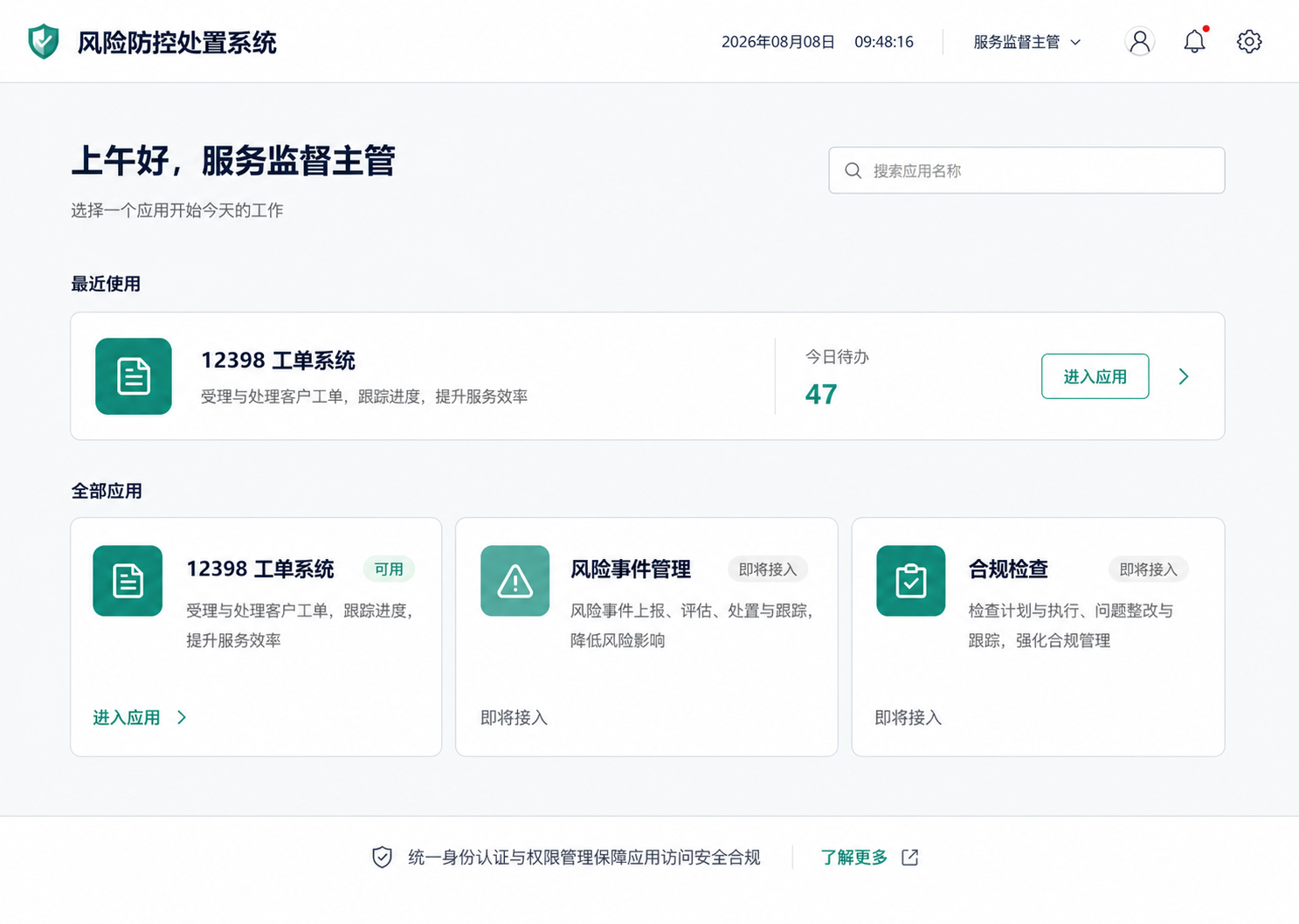1299x924 pixels.
Task: Click the 12398 工单系统 title under 最近使用
Action: 278,361
